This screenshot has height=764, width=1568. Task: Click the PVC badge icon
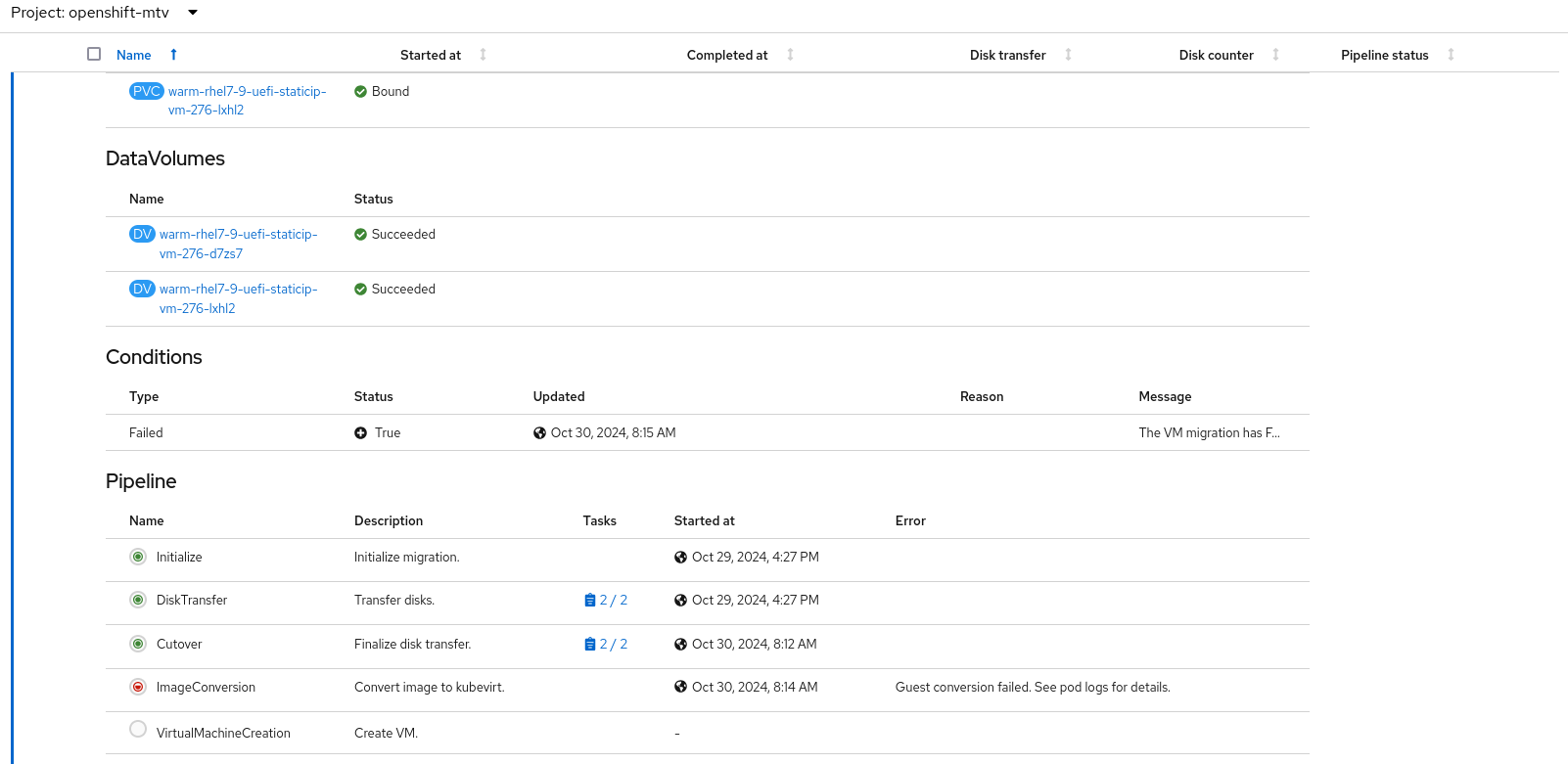tap(146, 91)
